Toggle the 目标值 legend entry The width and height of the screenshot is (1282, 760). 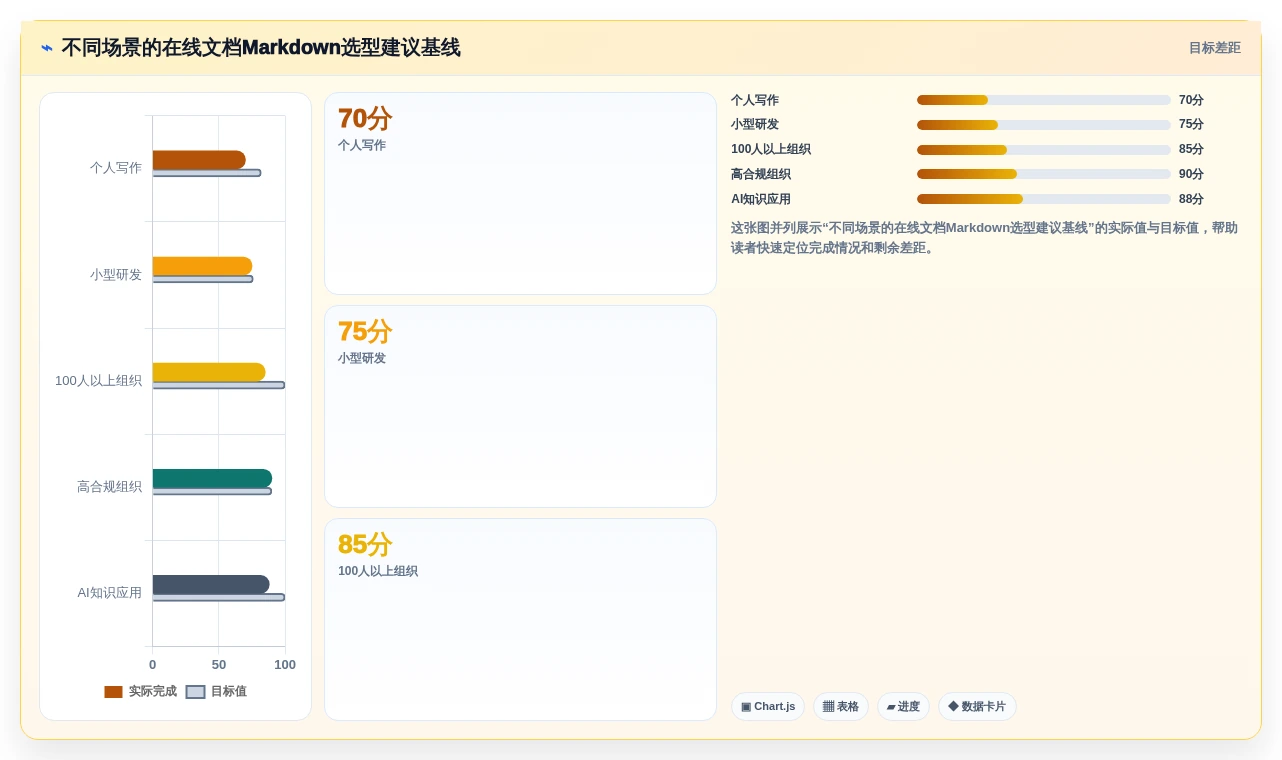point(216,691)
